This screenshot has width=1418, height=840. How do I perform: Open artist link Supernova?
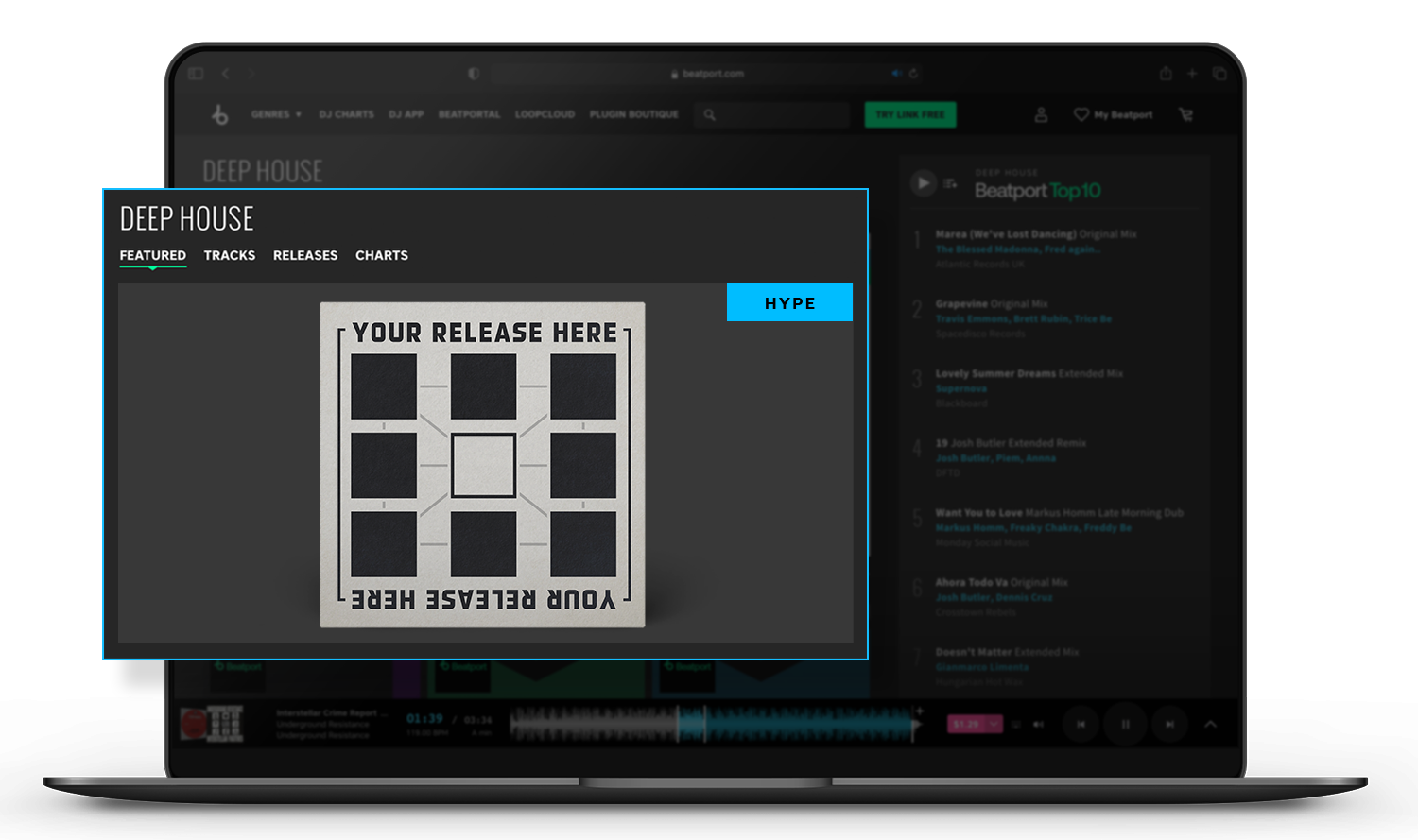pyautogui.click(x=960, y=388)
